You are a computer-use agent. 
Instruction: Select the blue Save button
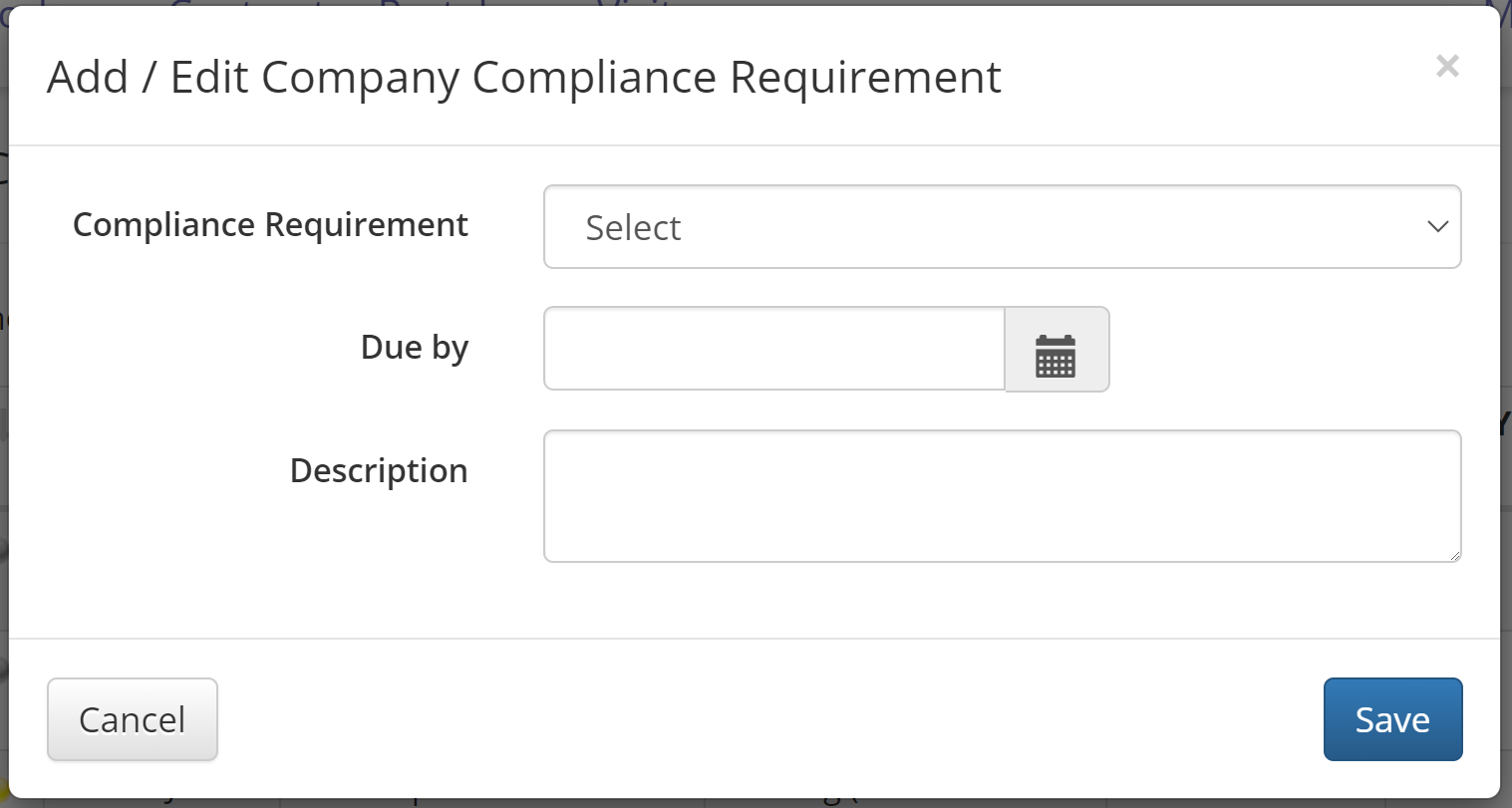point(1392,719)
